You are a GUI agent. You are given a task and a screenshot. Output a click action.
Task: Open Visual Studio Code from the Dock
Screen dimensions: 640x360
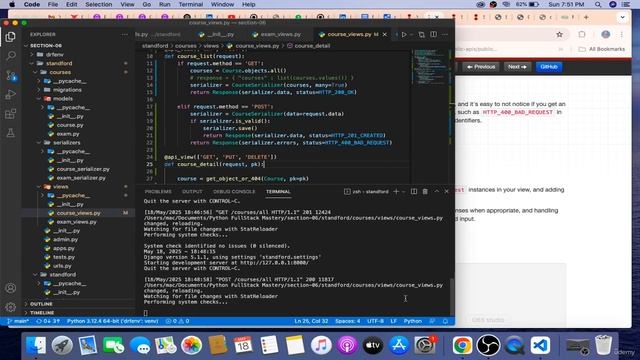pos(540,345)
